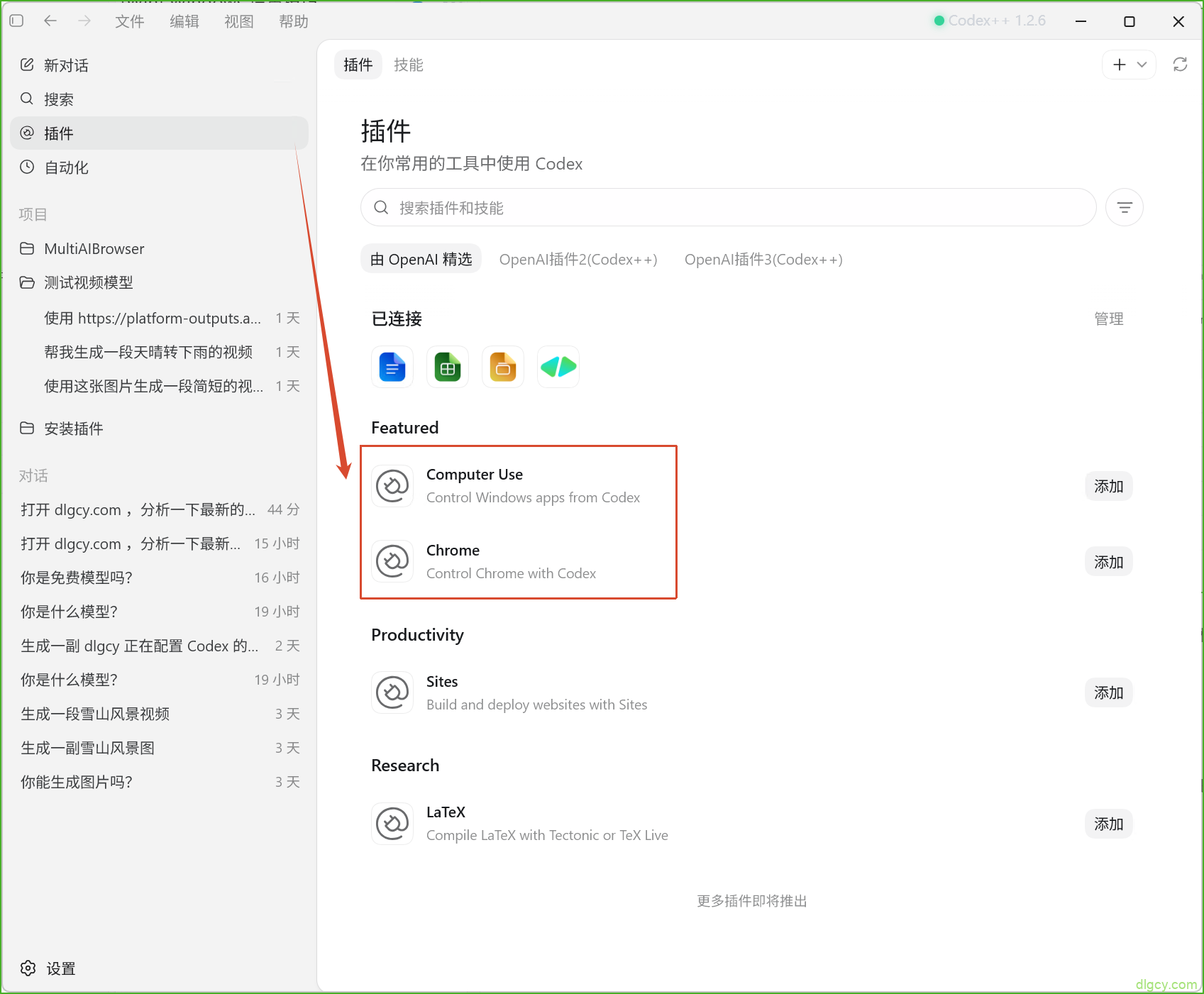The width and height of the screenshot is (1204, 994).
Task: Select OpenAI插件2(Codex++) category
Action: [x=578, y=259]
